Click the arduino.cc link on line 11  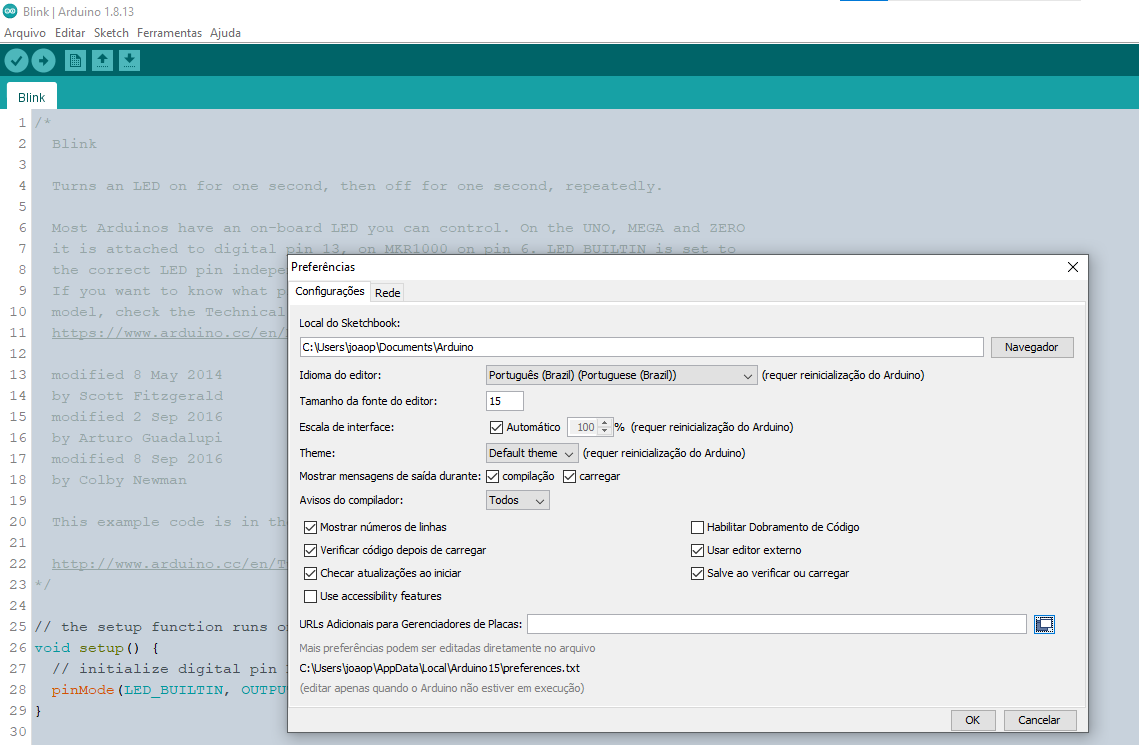(169, 333)
